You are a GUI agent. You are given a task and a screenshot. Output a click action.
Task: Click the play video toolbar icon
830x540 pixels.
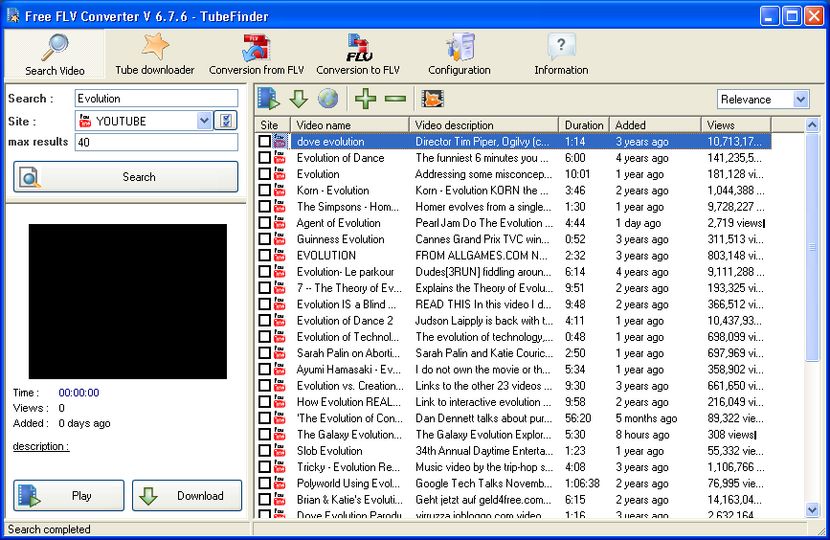tap(268, 99)
